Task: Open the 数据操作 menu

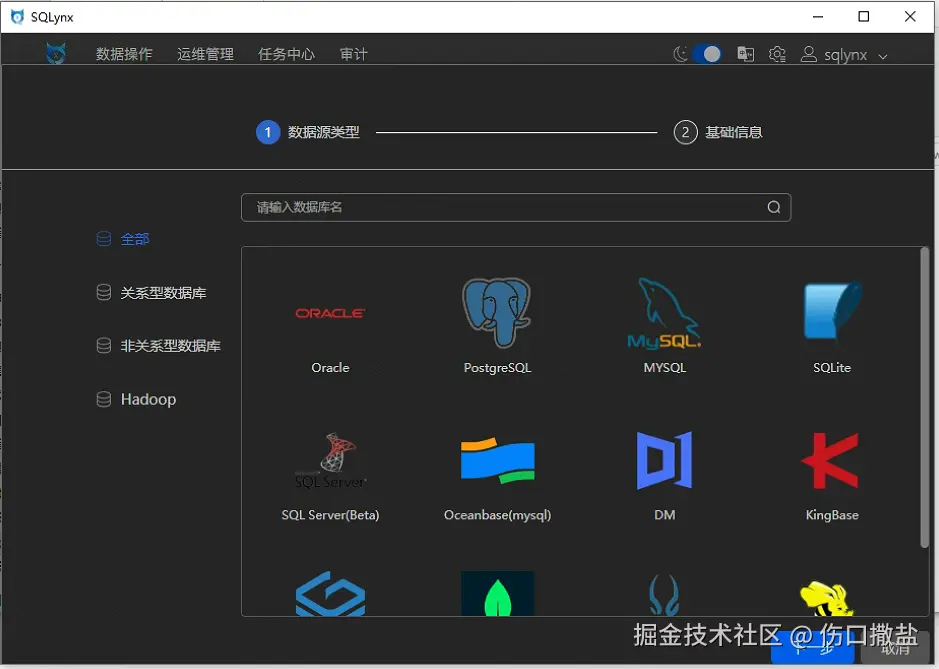Action: click(x=124, y=54)
